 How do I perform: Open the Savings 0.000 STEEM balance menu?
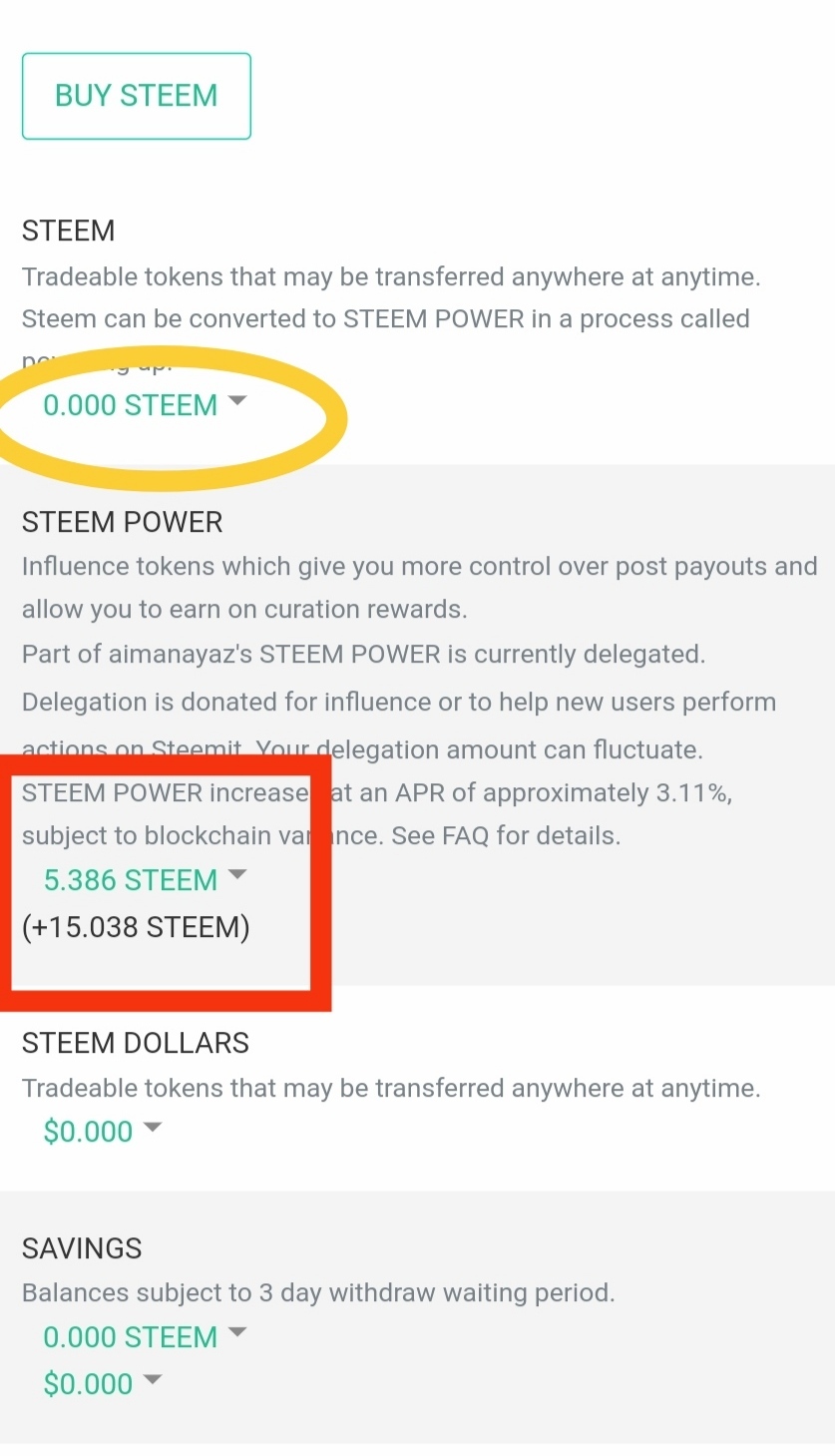click(130, 1337)
